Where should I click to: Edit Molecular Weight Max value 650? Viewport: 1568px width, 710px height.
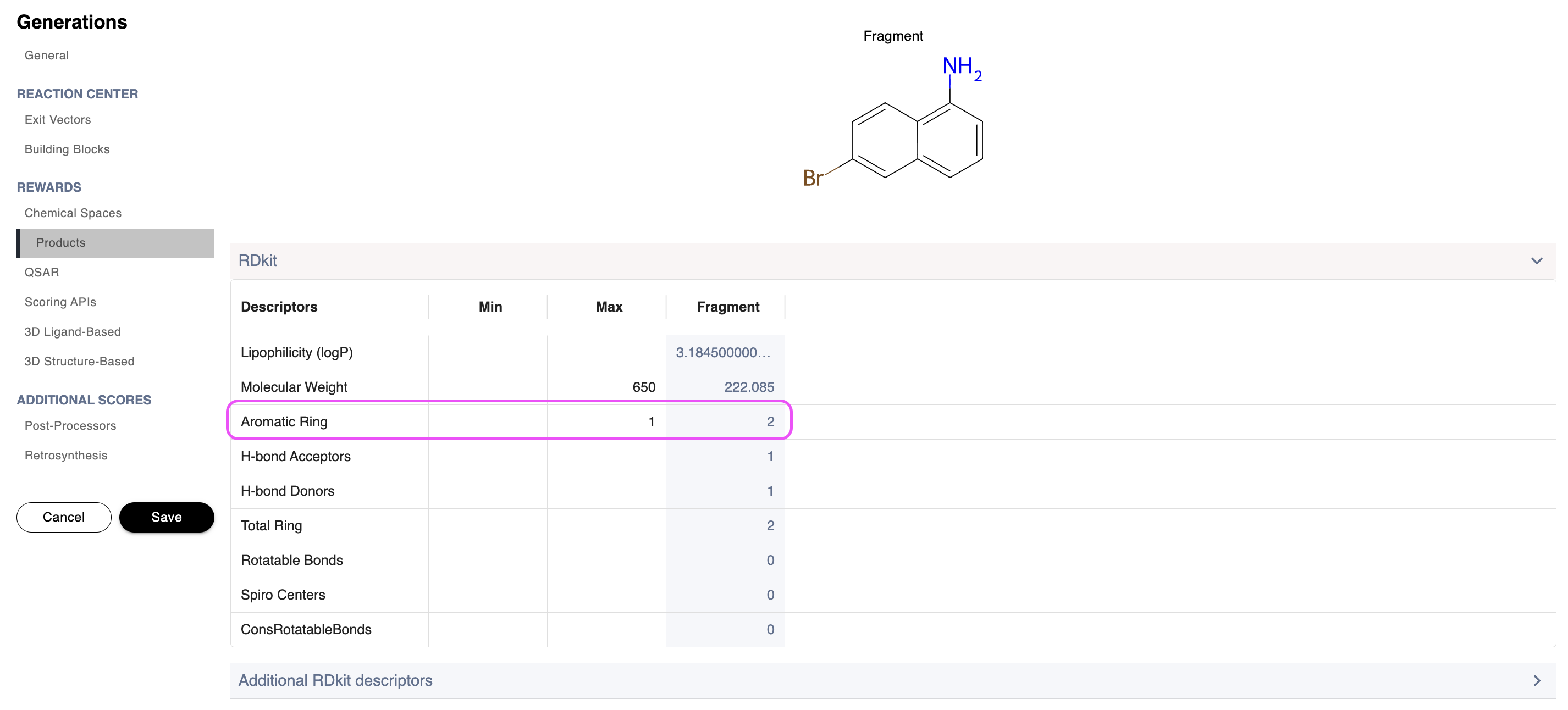click(607, 387)
